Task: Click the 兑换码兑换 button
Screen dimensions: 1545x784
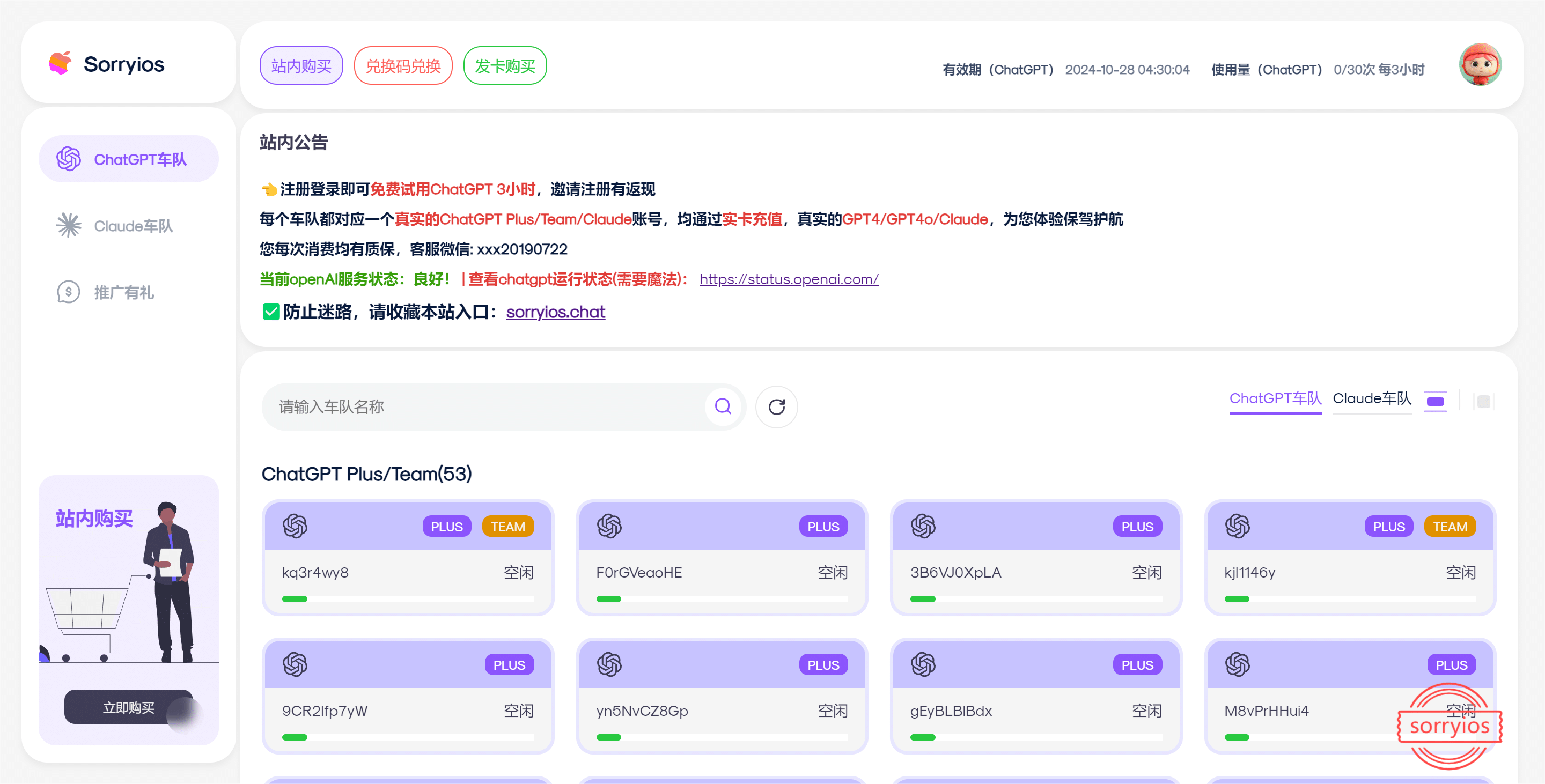Action: (403, 65)
